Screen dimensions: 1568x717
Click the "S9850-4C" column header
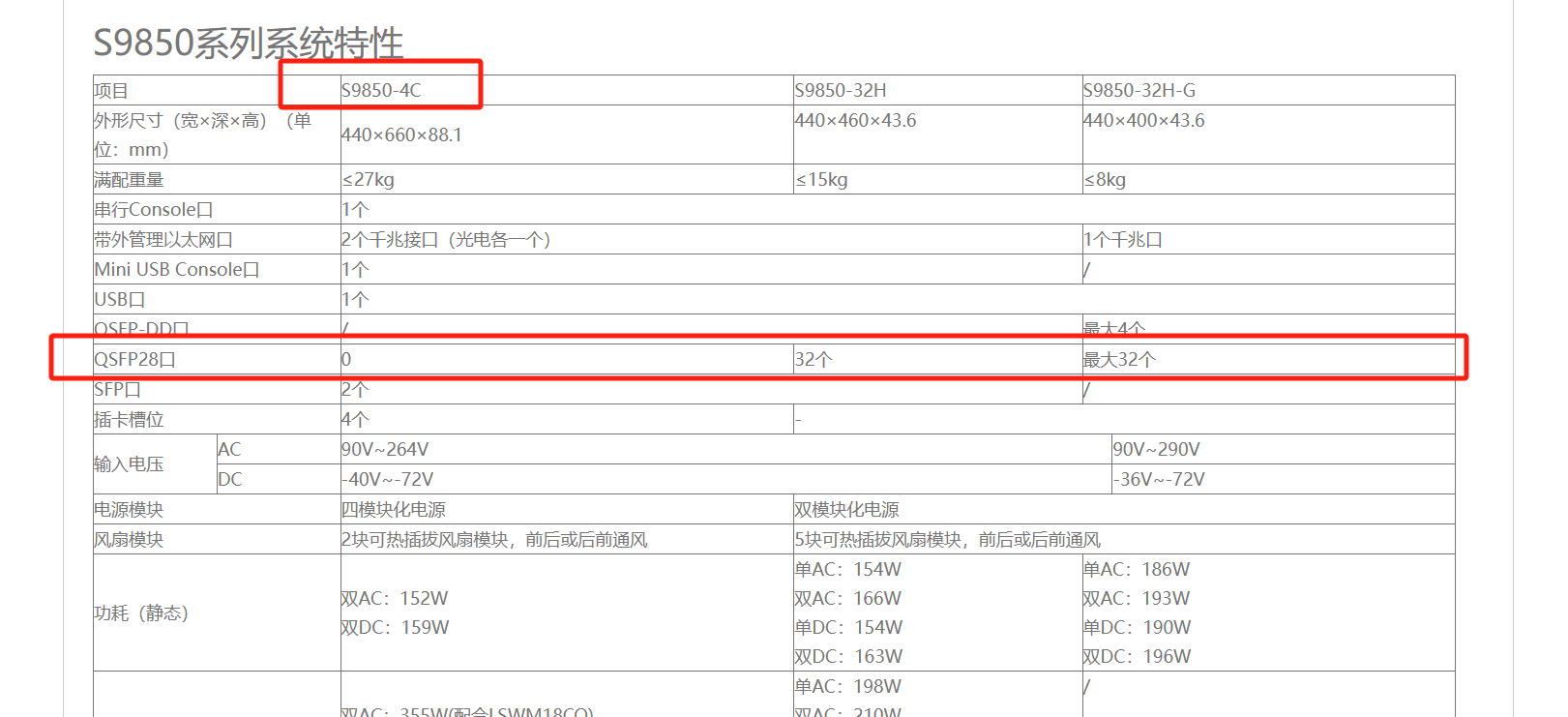pyautogui.click(x=381, y=91)
